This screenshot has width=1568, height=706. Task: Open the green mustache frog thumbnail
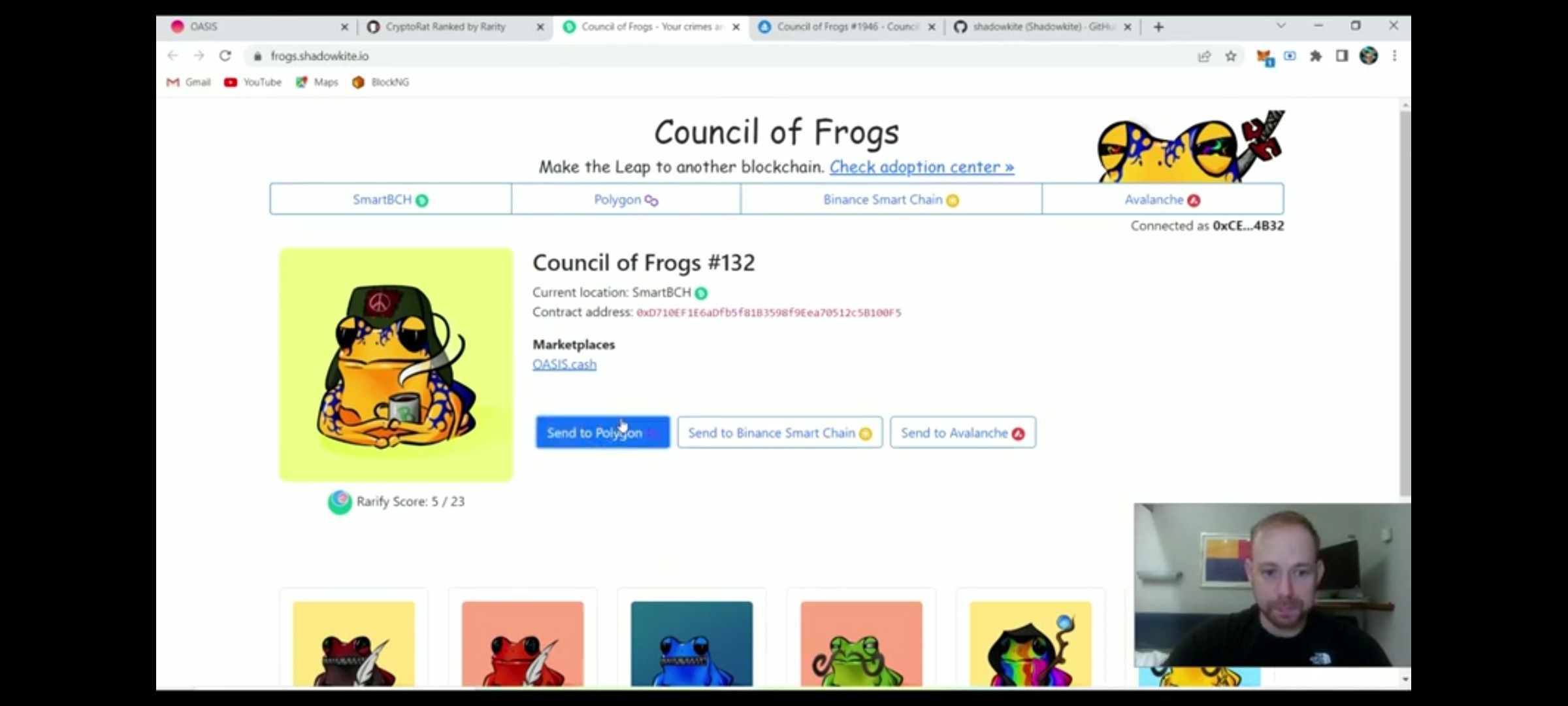(x=862, y=644)
